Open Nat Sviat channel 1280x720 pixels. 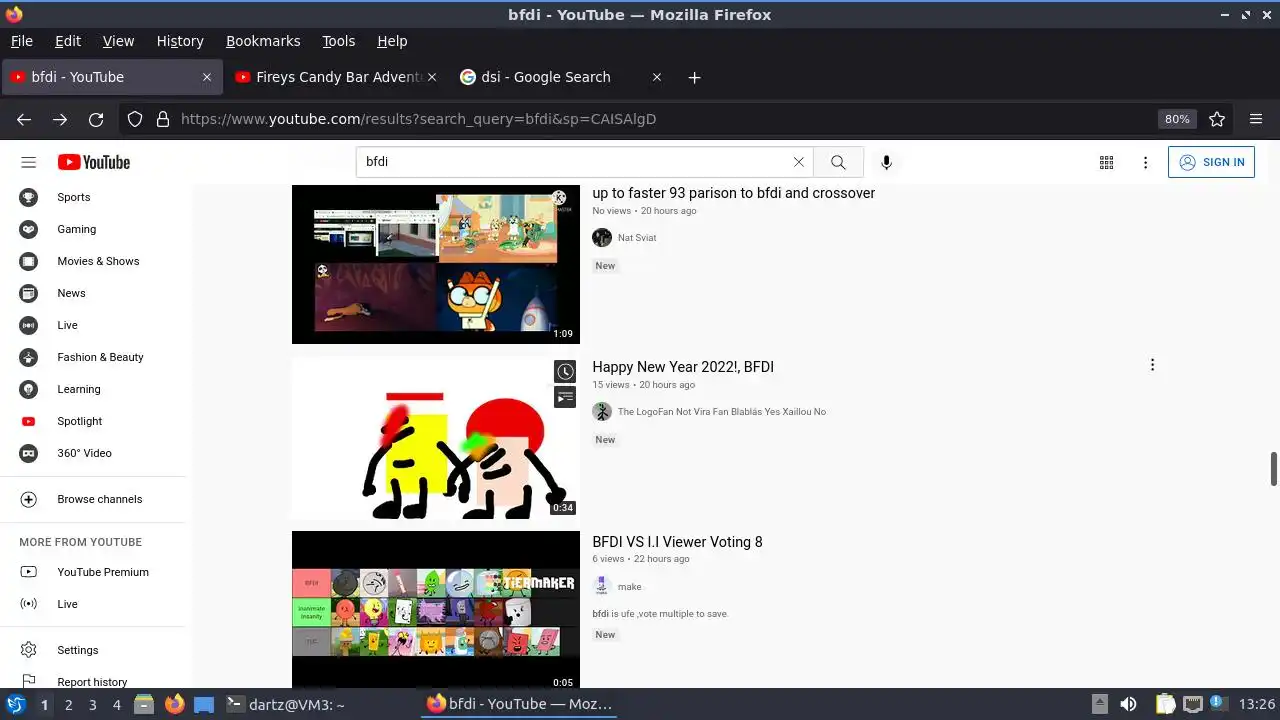click(x=637, y=238)
